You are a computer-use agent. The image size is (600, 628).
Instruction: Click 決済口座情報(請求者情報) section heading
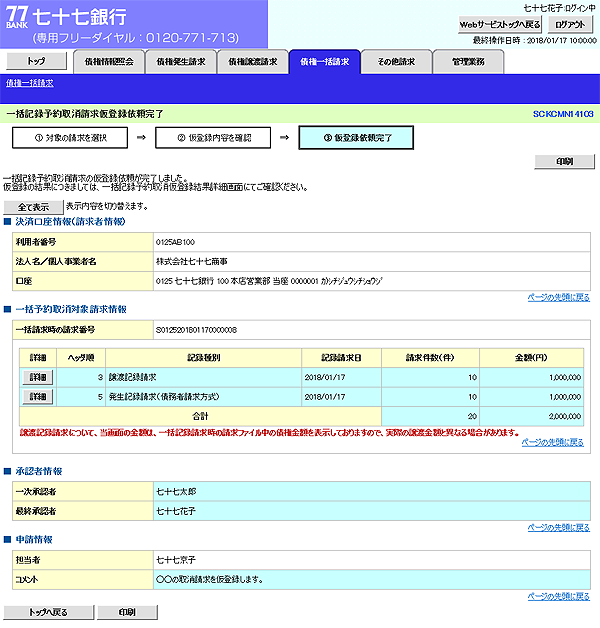(x=70, y=221)
